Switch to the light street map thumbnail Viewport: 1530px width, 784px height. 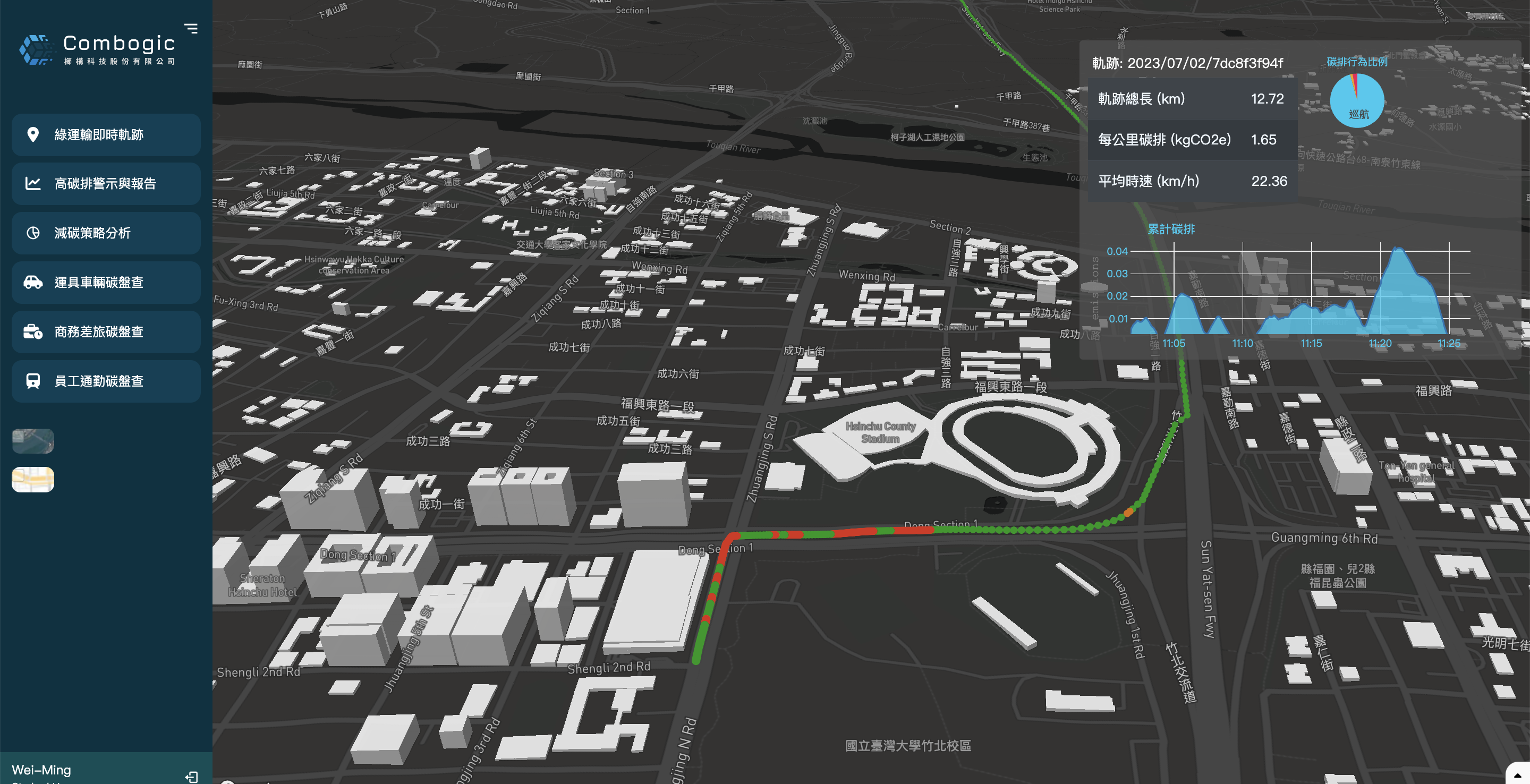click(x=33, y=479)
